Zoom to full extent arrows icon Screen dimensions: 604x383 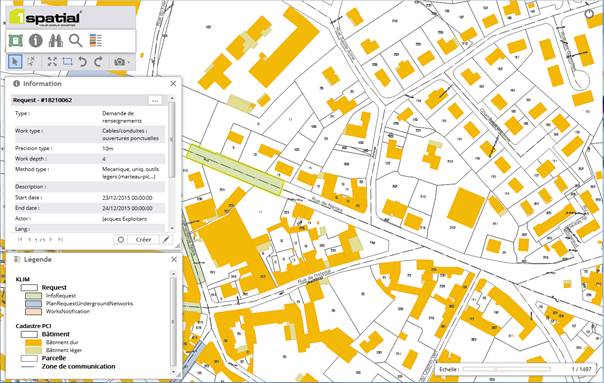tap(52, 62)
